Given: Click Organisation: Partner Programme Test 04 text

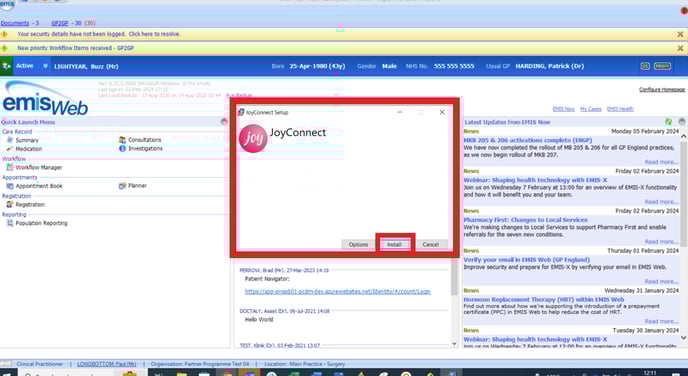Looking at the screenshot, I should pos(200,364).
